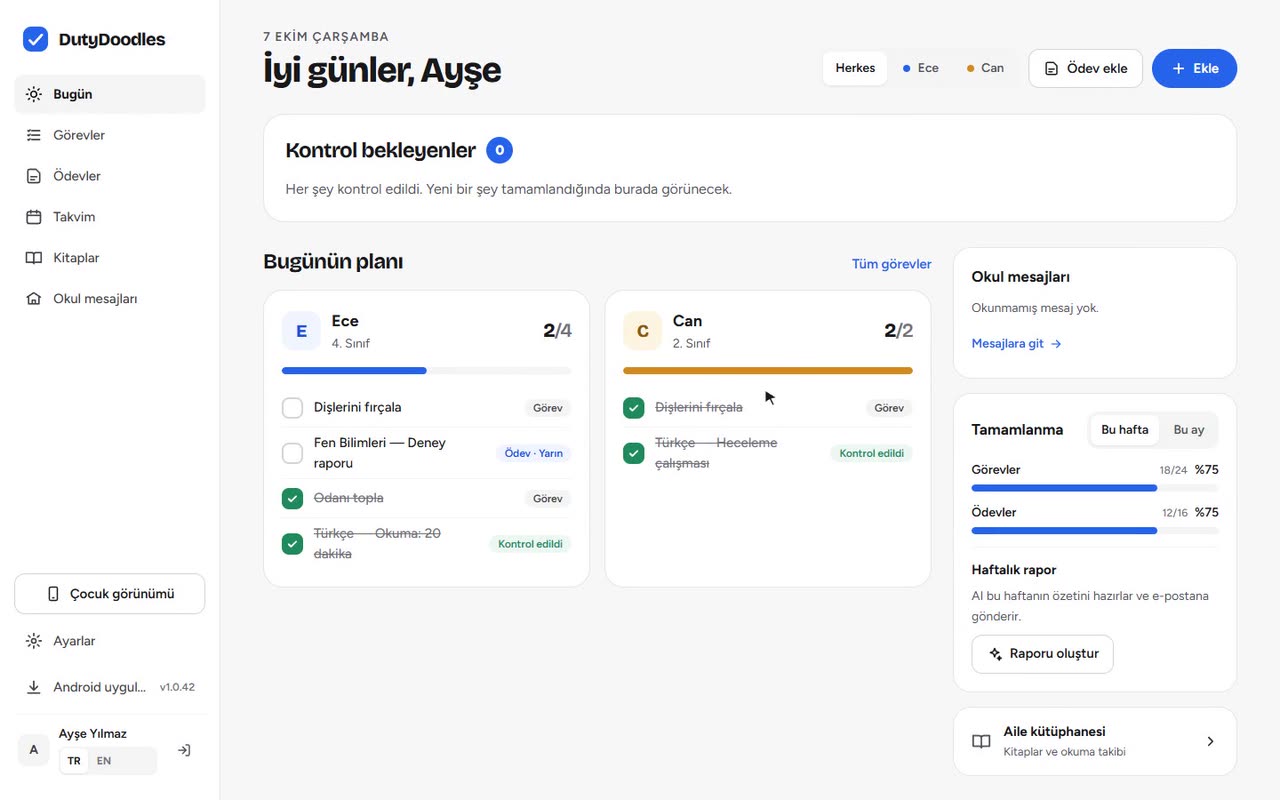Select the Bu ay tab
This screenshot has width=1280, height=800.
tap(1189, 430)
